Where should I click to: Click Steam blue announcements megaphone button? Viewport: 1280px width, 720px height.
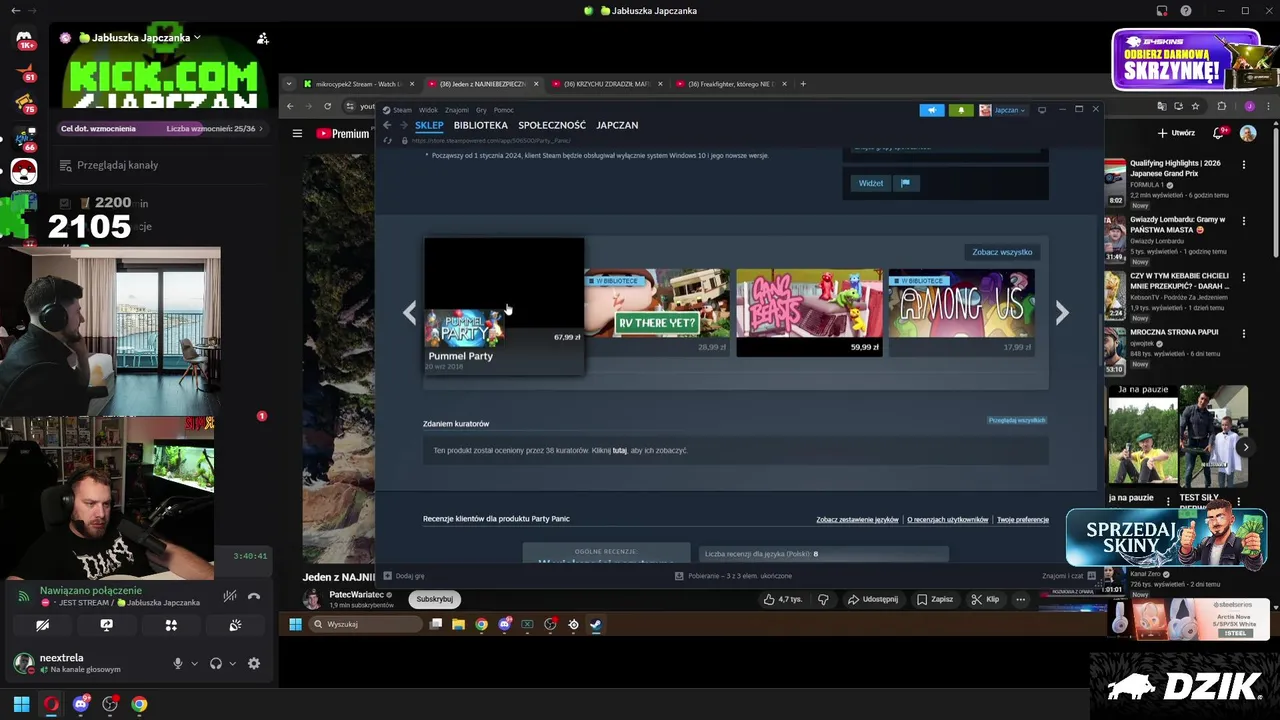click(932, 110)
